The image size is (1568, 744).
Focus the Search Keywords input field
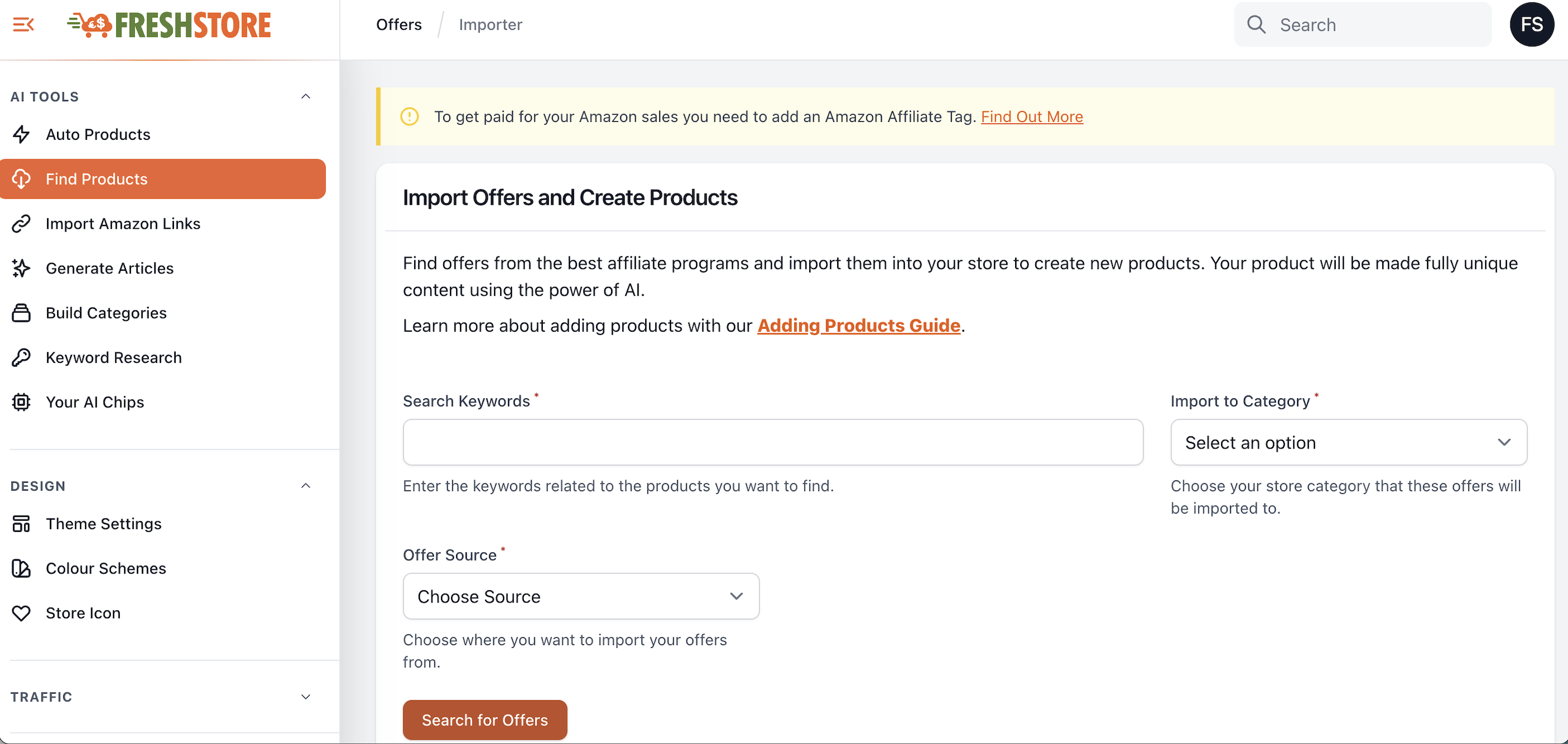[x=772, y=442]
